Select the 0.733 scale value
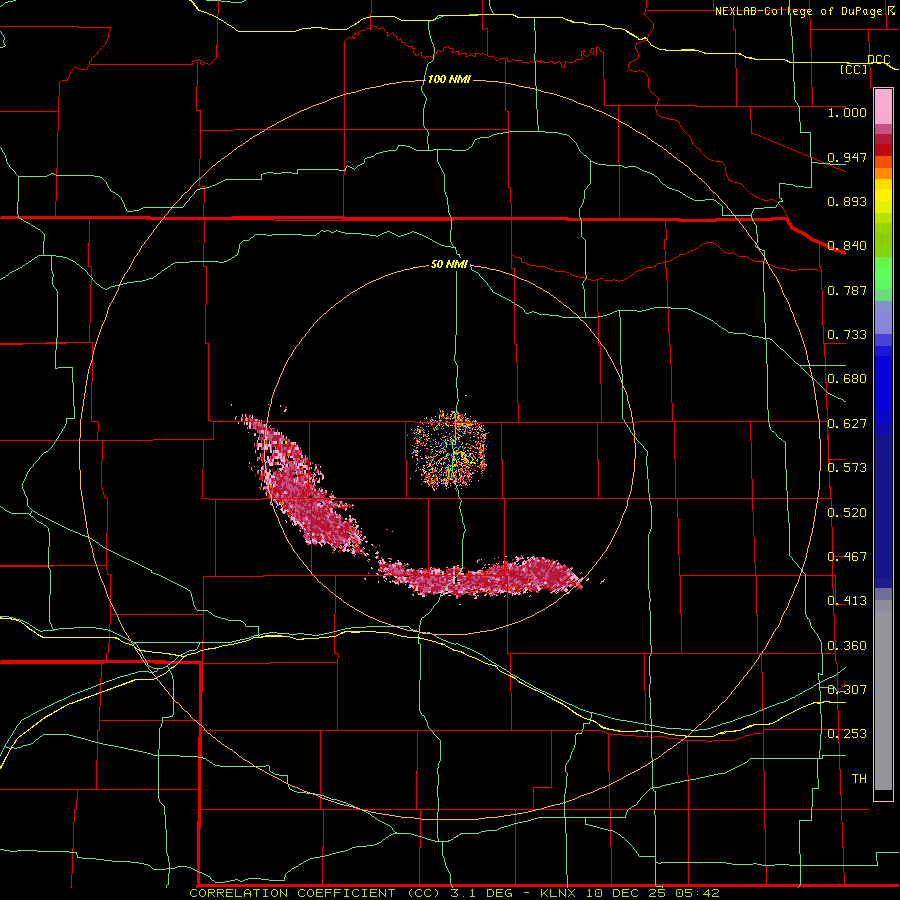 point(847,335)
